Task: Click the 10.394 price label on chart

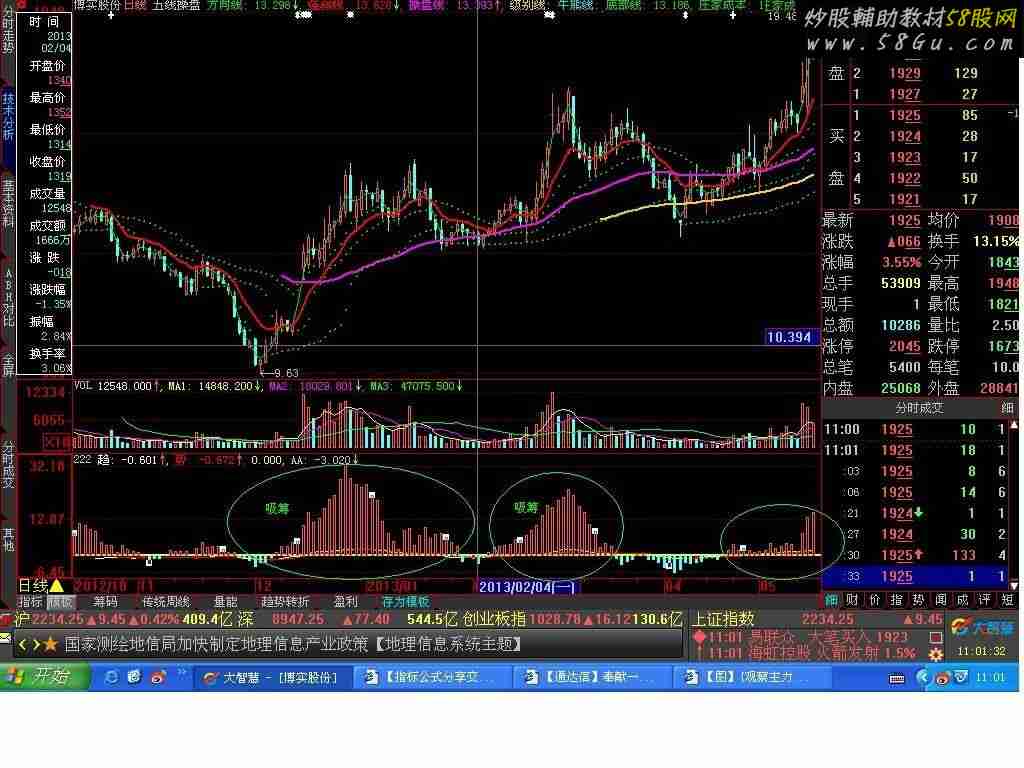Action: coord(791,337)
